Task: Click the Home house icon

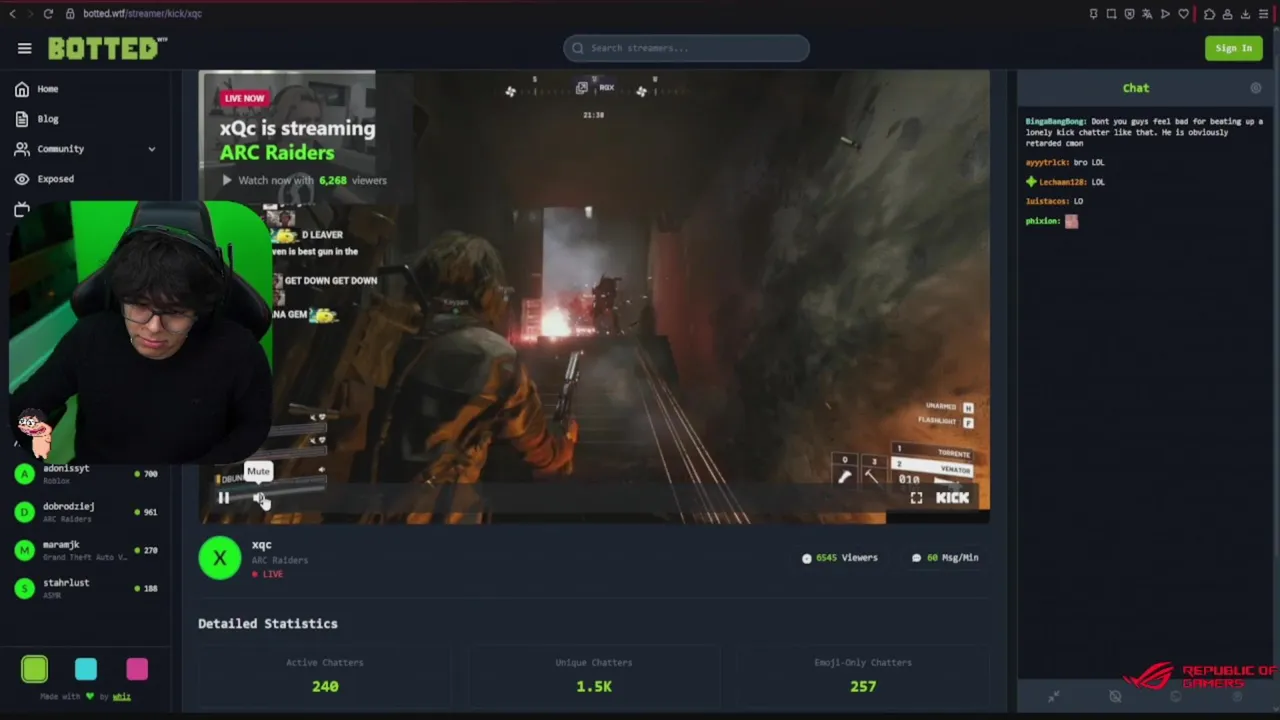Action: [x=22, y=89]
